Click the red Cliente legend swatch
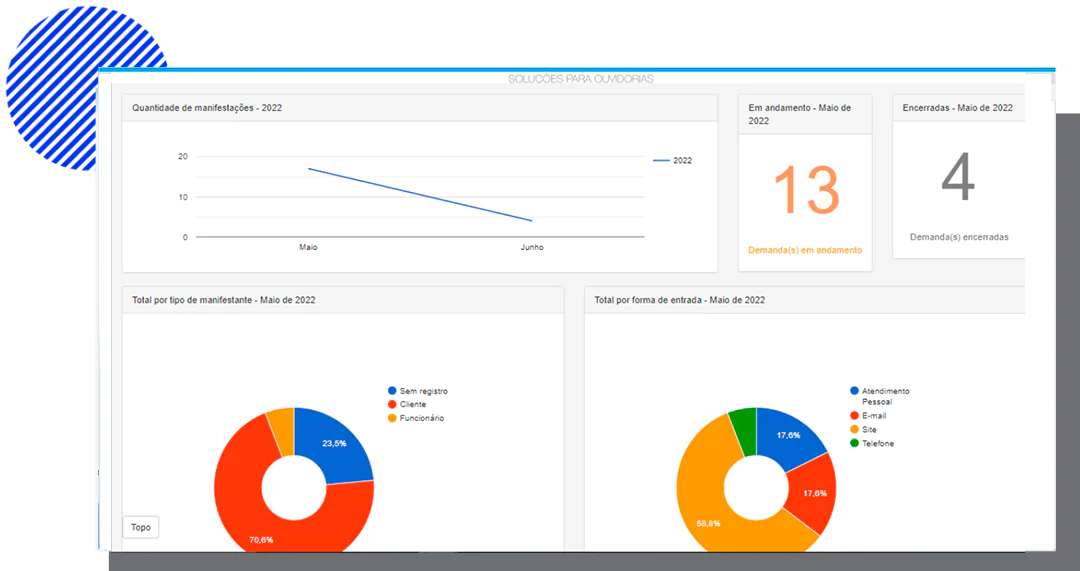Viewport: 1080px width, 571px height. pos(392,405)
